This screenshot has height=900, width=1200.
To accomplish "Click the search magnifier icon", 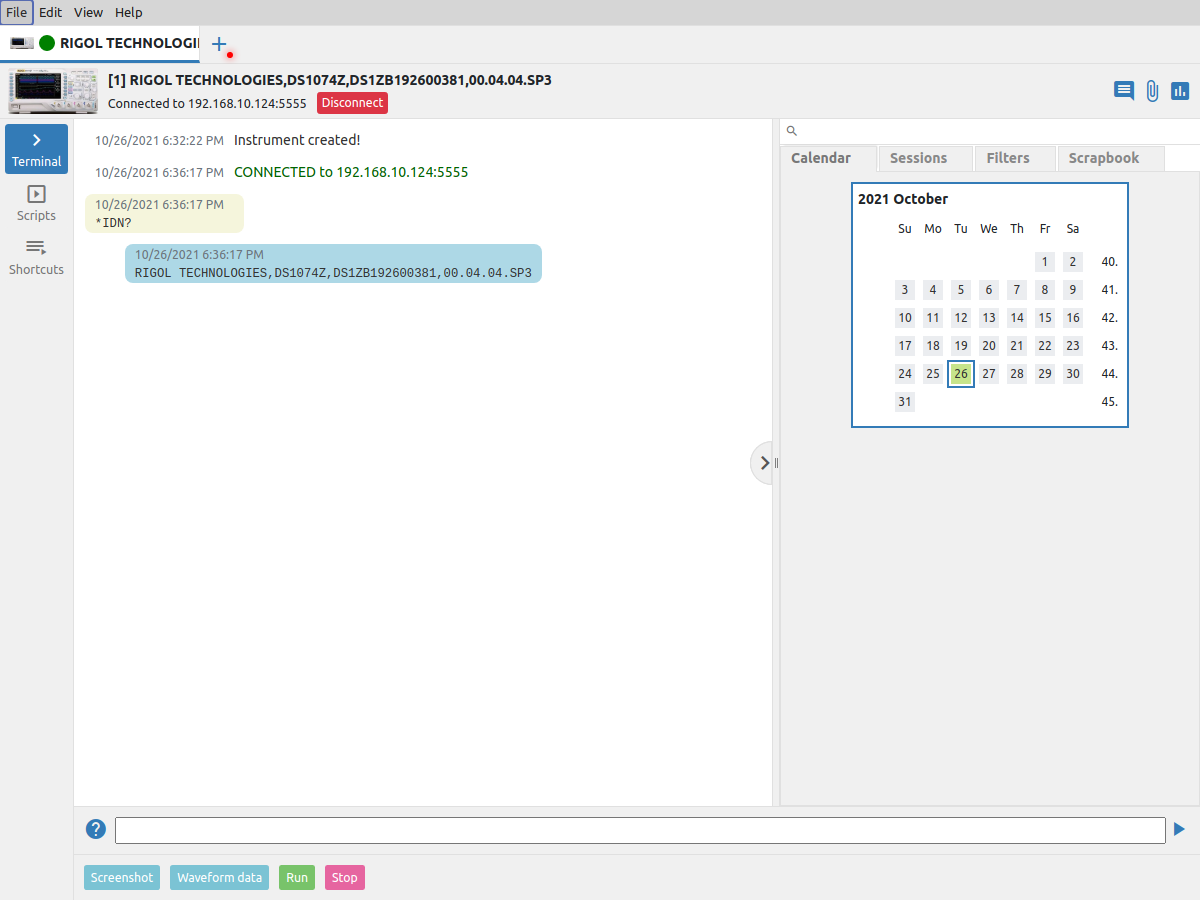I will [x=791, y=131].
